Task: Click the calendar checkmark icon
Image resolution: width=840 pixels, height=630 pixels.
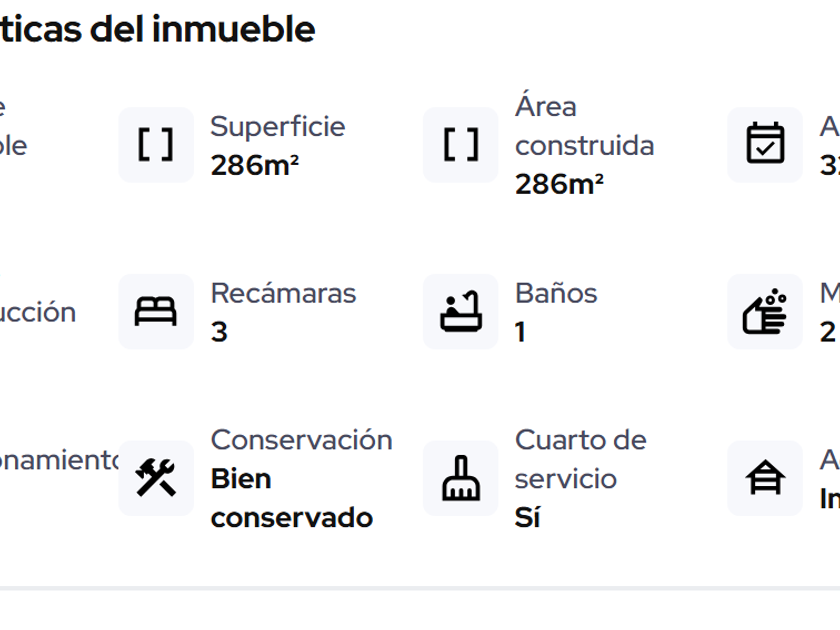Action: point(765,145)
